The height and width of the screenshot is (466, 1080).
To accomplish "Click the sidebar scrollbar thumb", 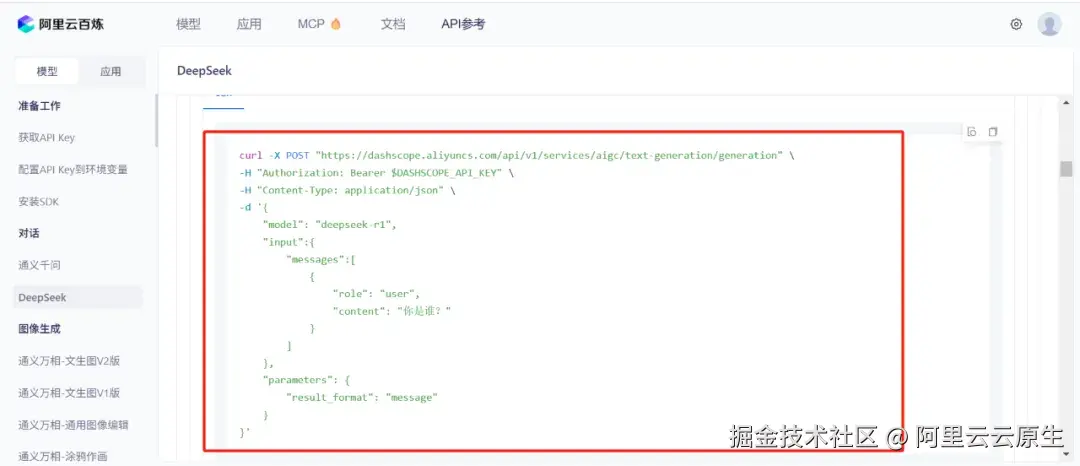I will (156, 120).
